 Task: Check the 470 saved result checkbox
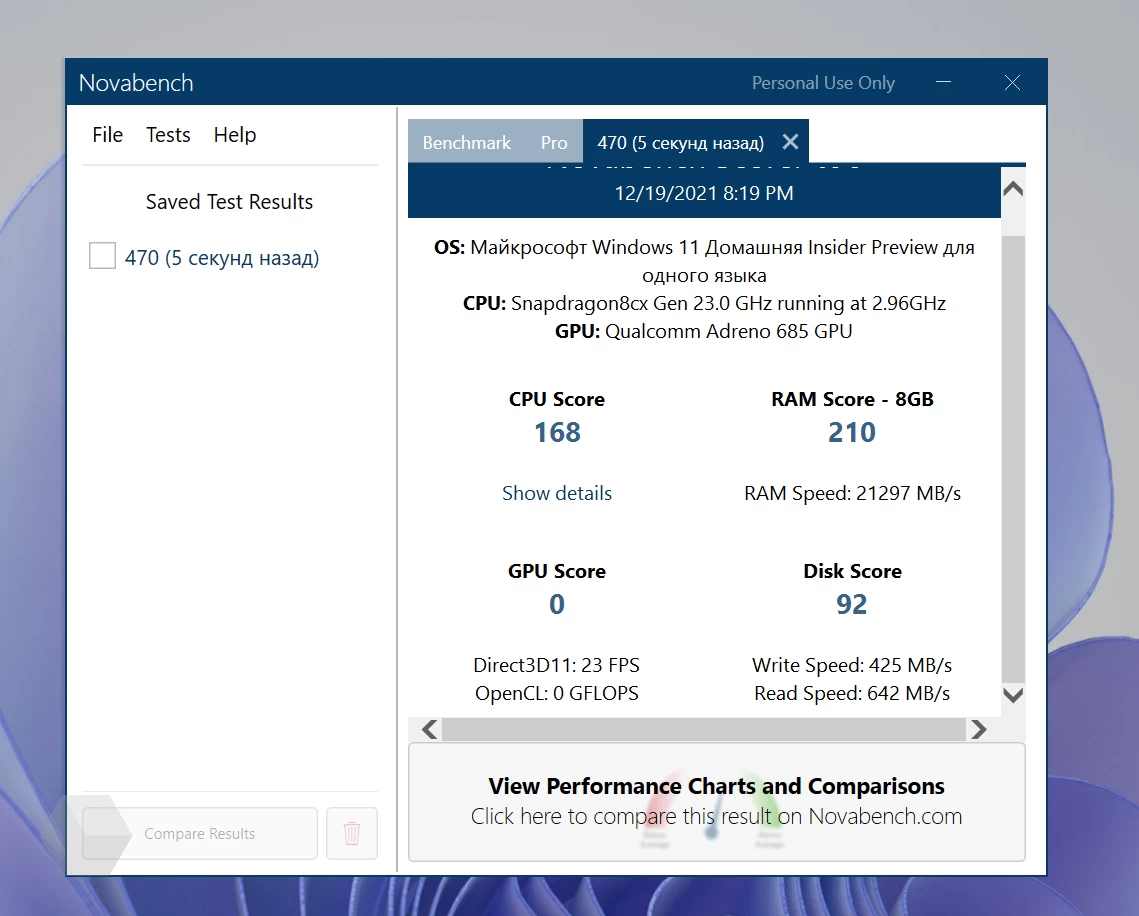pos(102,257)
